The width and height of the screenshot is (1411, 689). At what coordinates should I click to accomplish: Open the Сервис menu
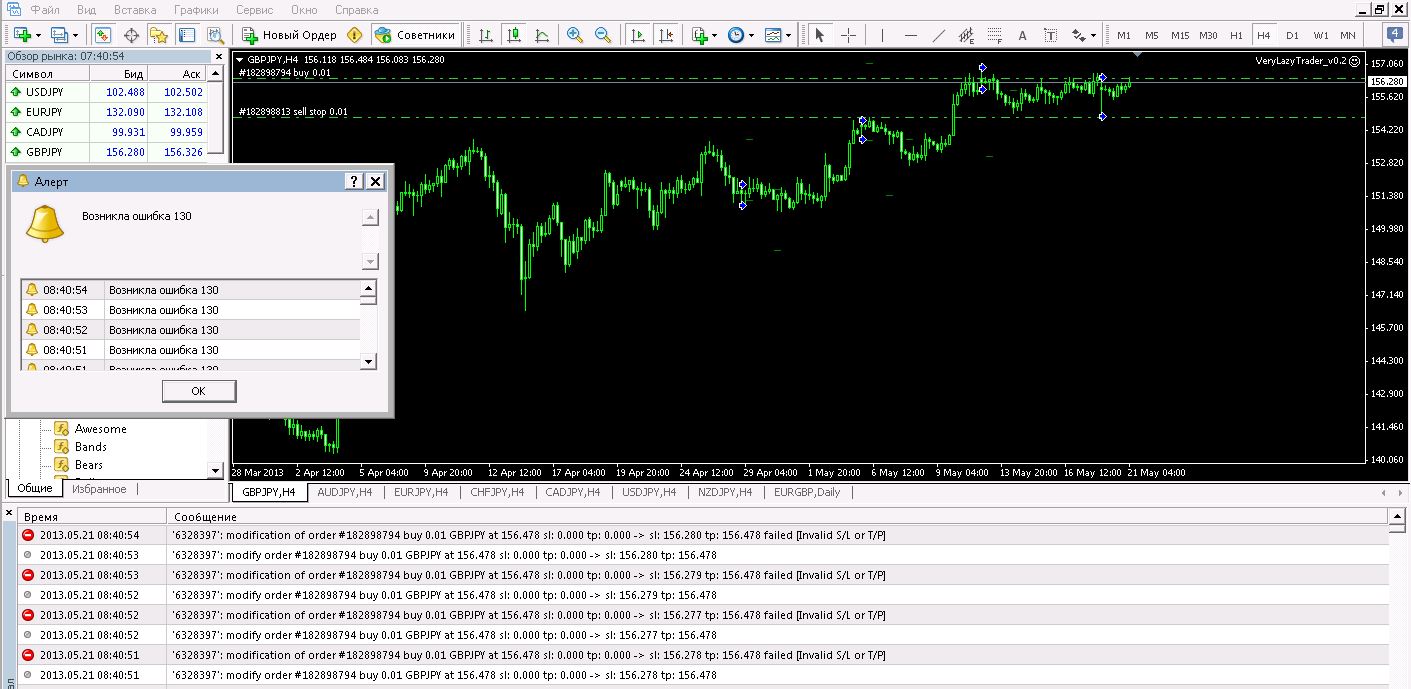(x=254, y=9)
